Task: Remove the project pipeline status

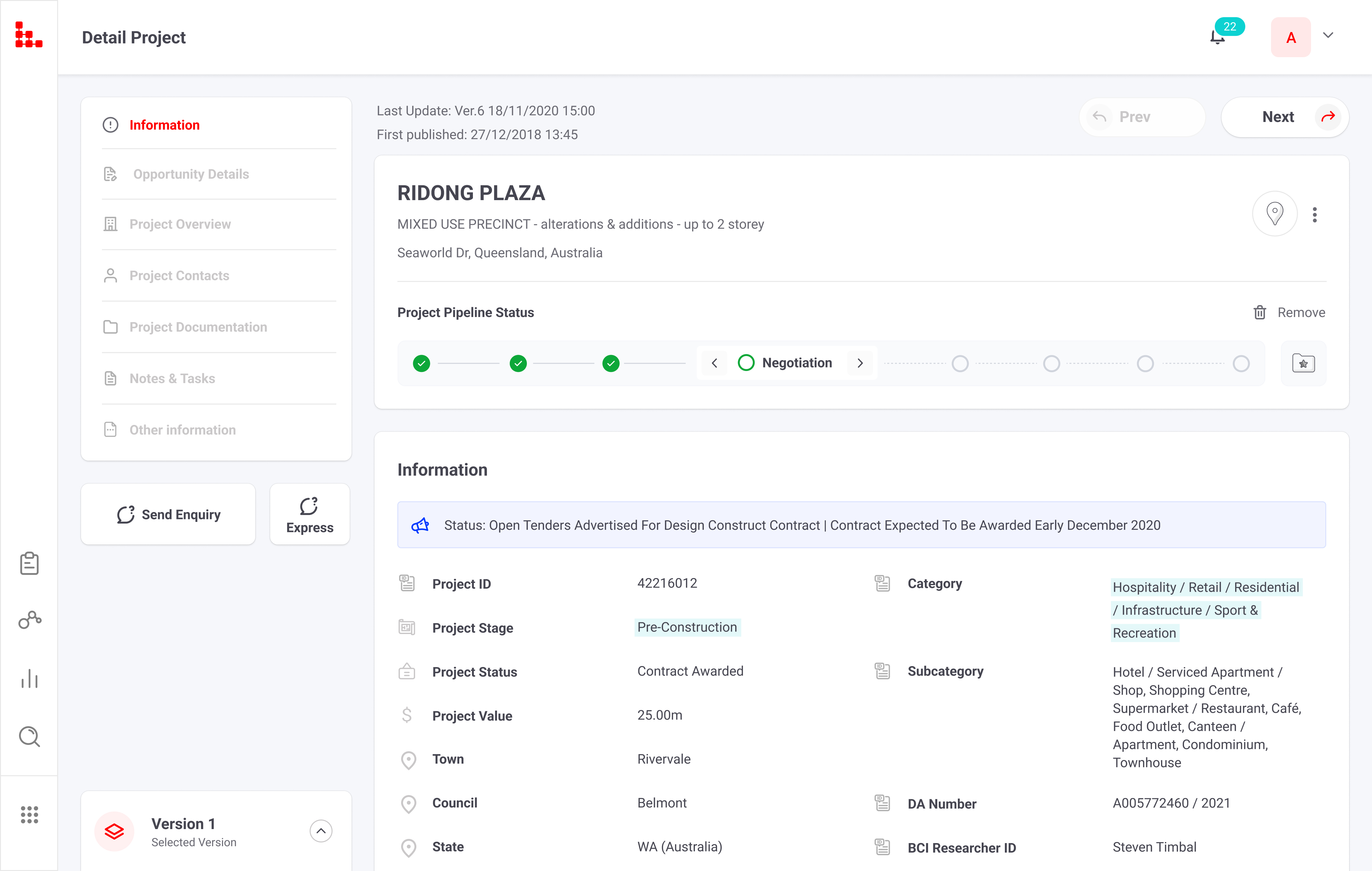Action: click(x=1289, y=312)
